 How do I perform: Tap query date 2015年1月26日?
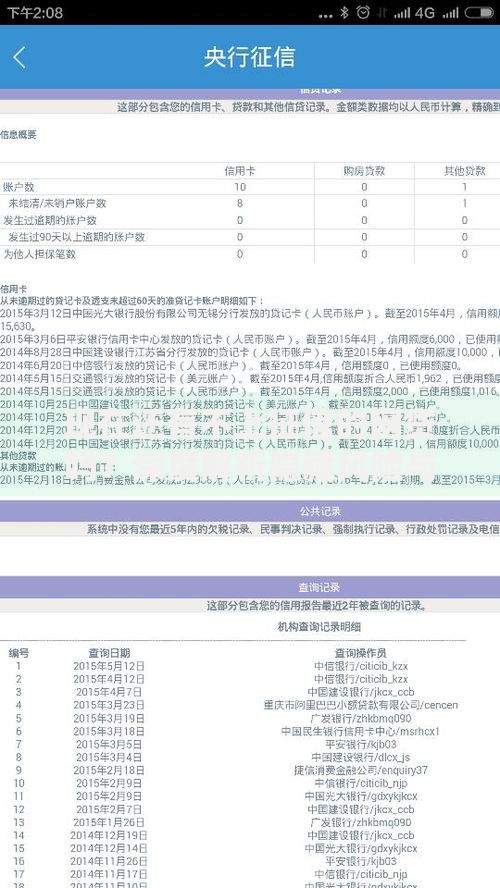point(109,822)
